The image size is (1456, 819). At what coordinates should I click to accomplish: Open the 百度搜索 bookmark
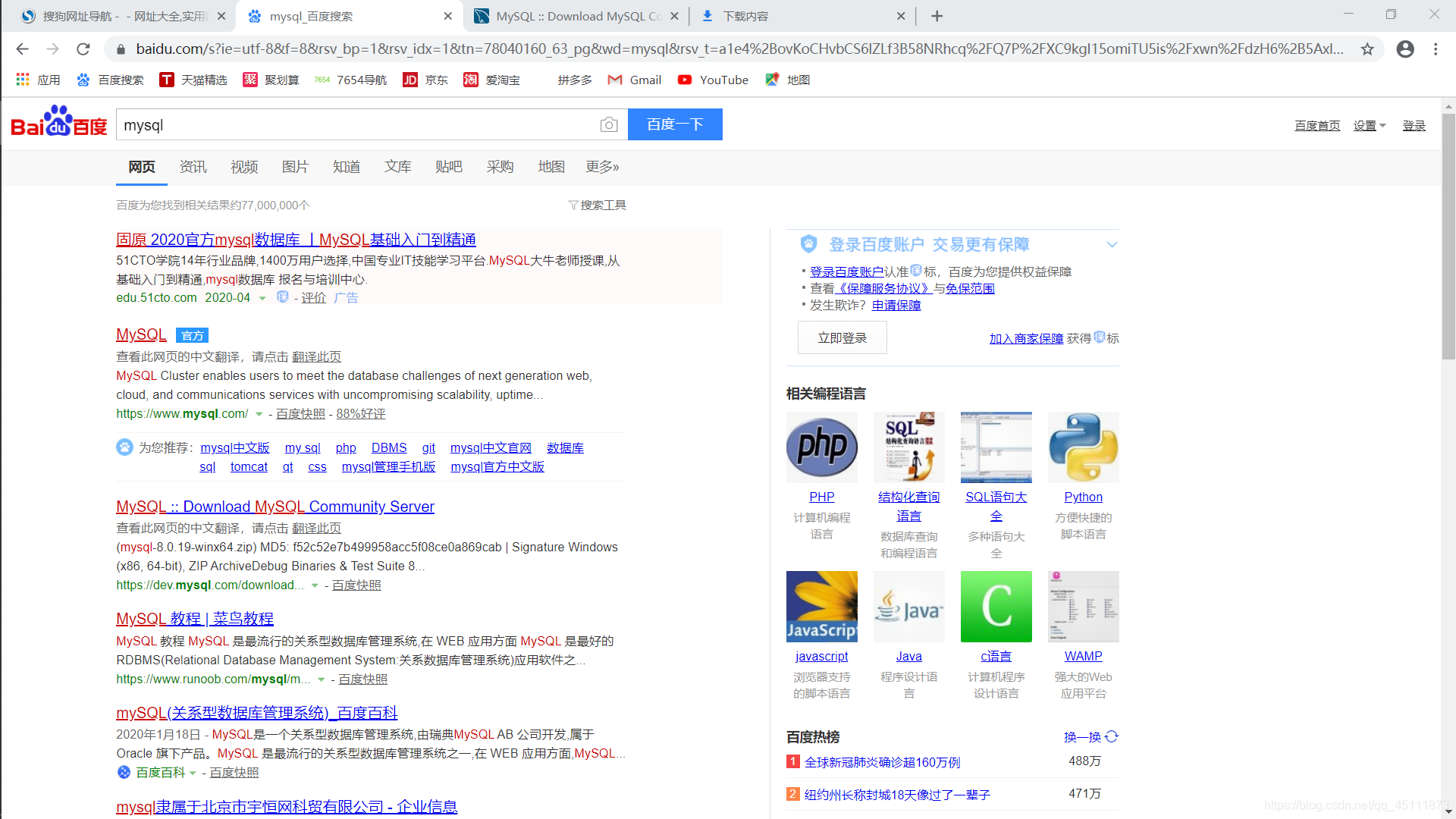tap(111, 80)
